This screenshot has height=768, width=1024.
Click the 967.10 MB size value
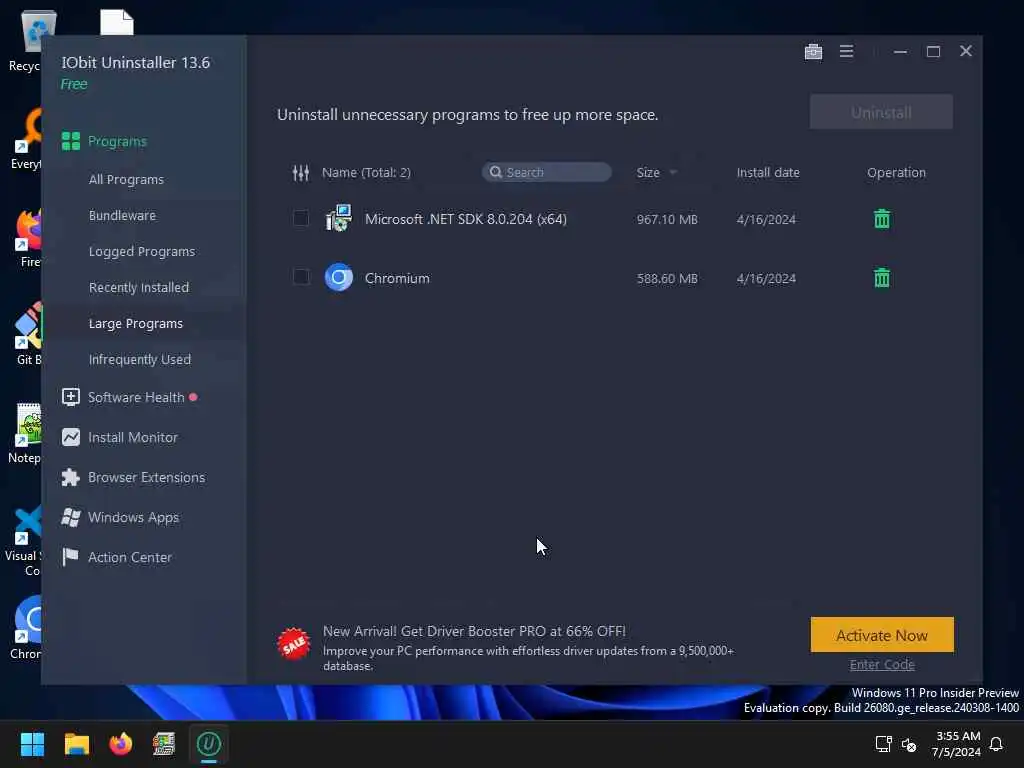pos(667,219)
